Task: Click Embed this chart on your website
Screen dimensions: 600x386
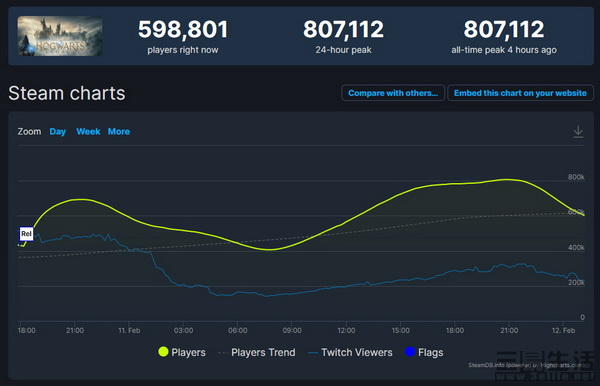Action: tap(520, 93)
